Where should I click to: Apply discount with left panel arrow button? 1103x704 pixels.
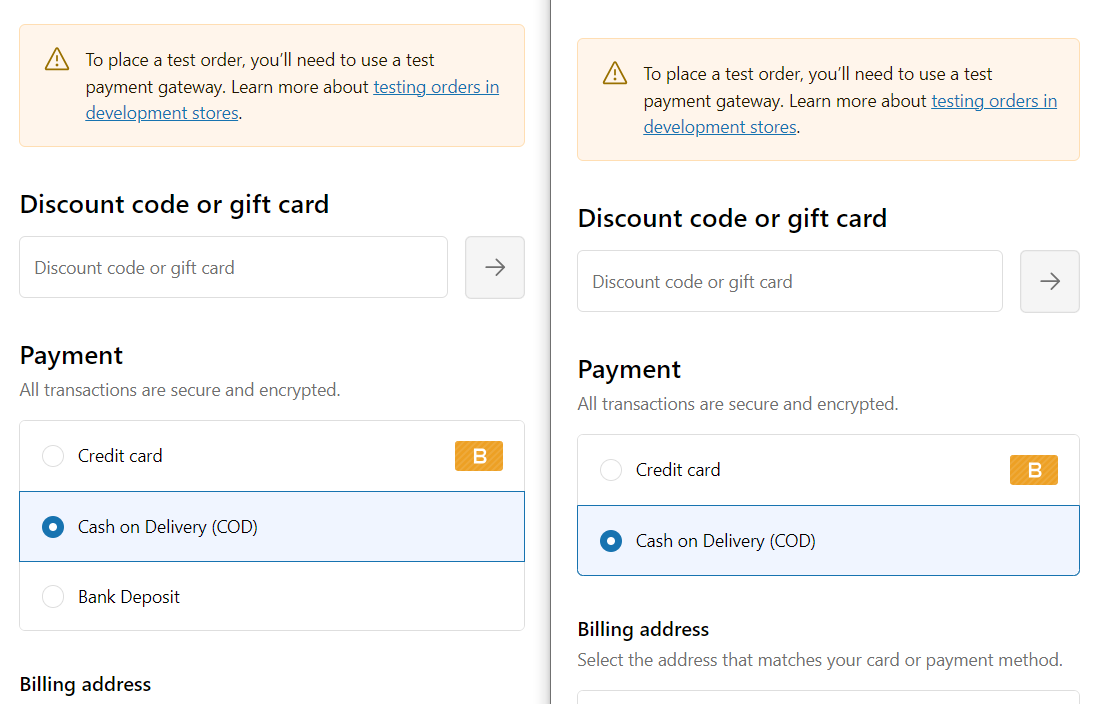(x=495, y=267)
